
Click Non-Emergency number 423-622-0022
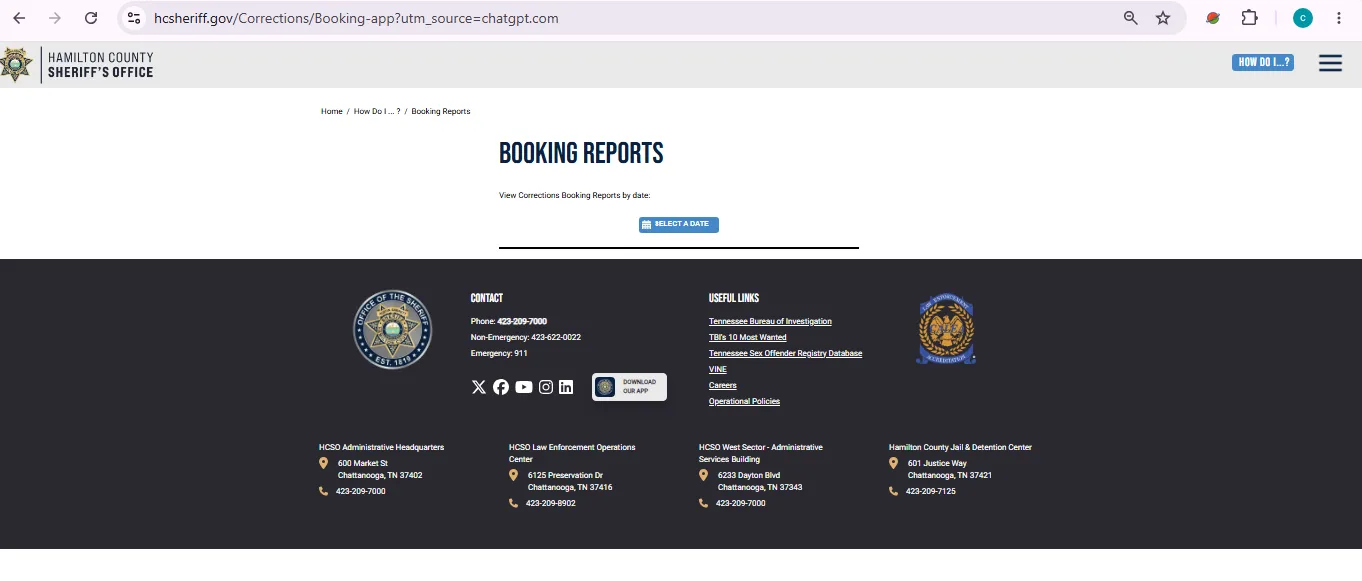click(x=556, y=338)
